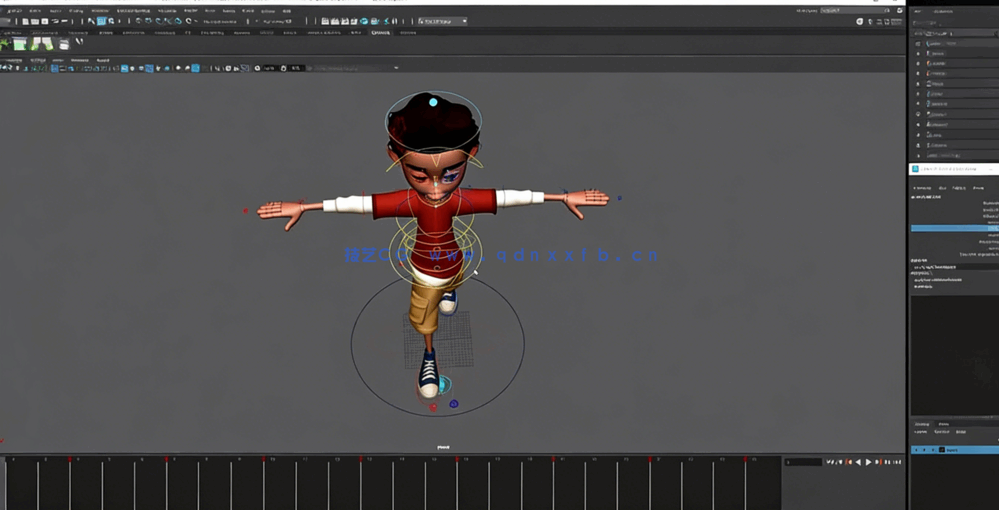Screen dimensions: 999x510
Task: Click the white cylinder shelf icon
Action: (x=64, y=44)
